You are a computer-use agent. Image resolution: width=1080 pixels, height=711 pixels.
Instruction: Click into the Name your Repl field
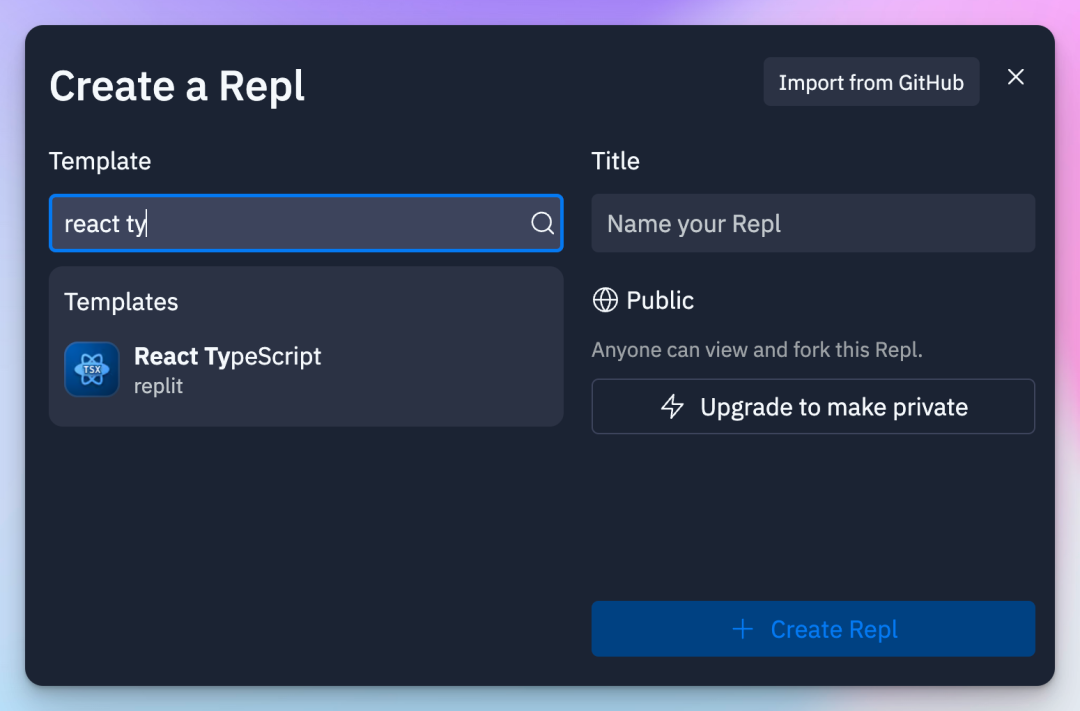tap(812, 223)
